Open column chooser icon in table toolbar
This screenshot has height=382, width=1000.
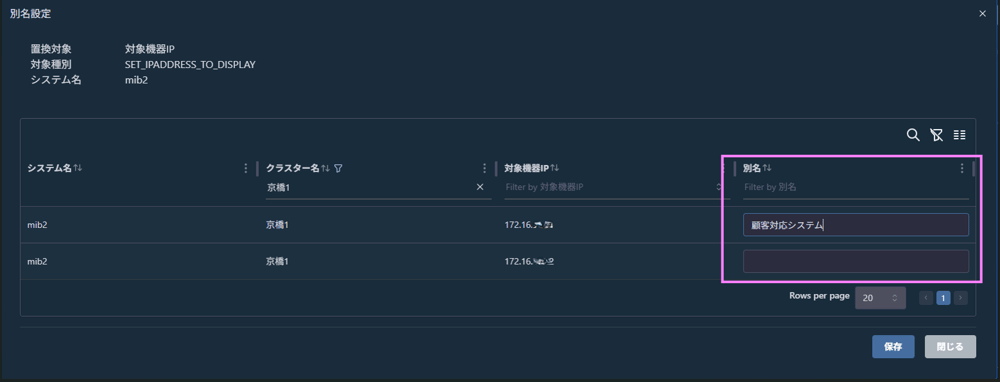[x=959, y=135]
